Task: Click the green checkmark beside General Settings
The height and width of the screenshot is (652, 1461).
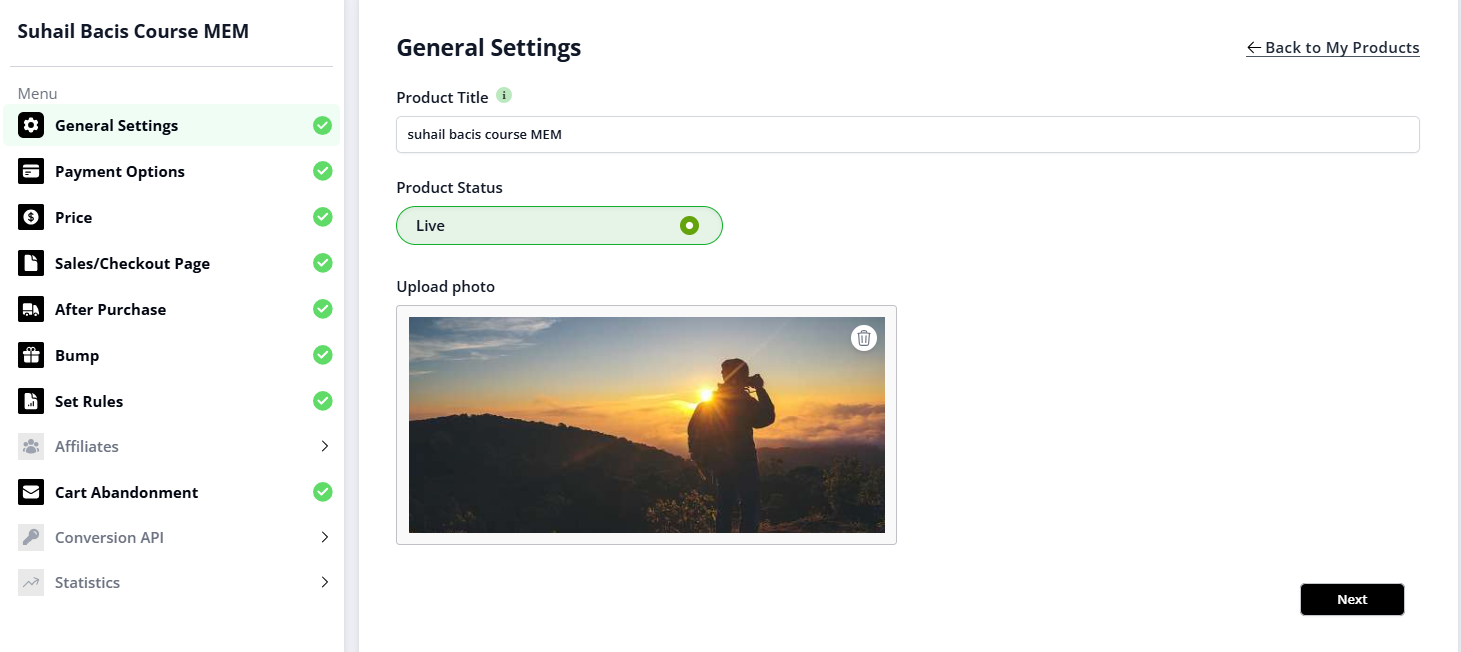Action: 322,125
